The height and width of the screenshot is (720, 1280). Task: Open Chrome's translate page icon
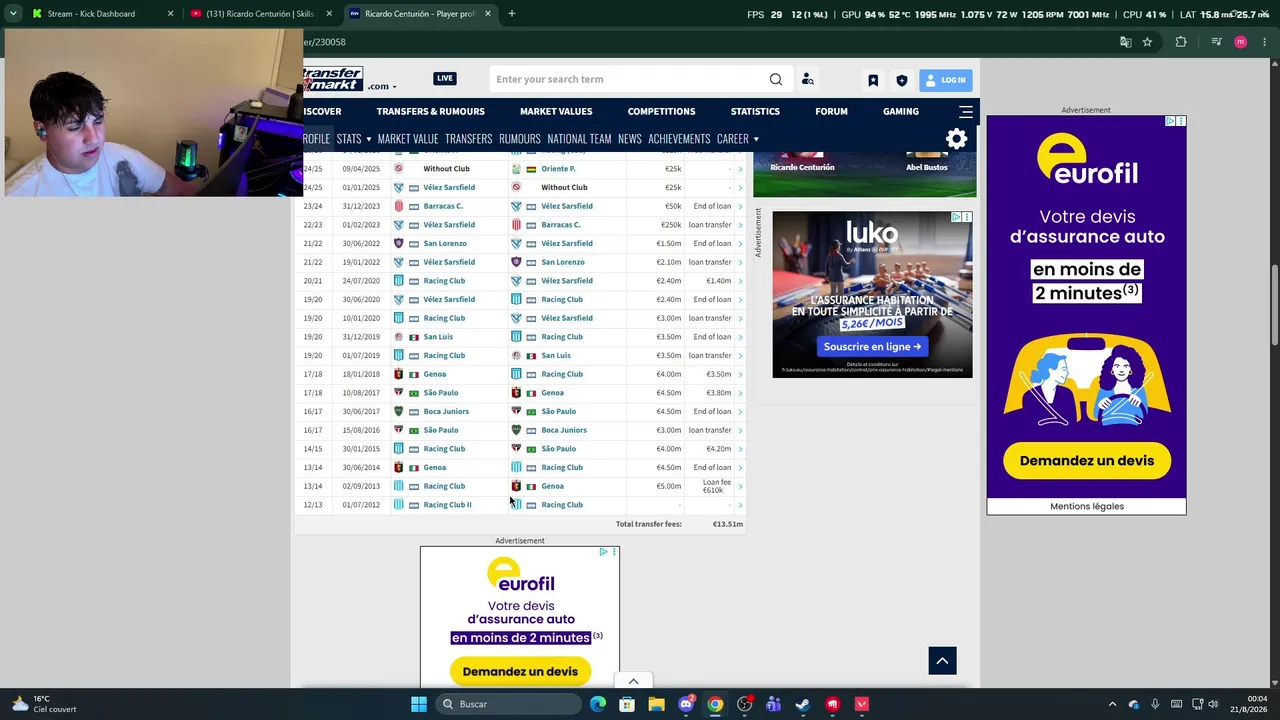point(1125,42)
